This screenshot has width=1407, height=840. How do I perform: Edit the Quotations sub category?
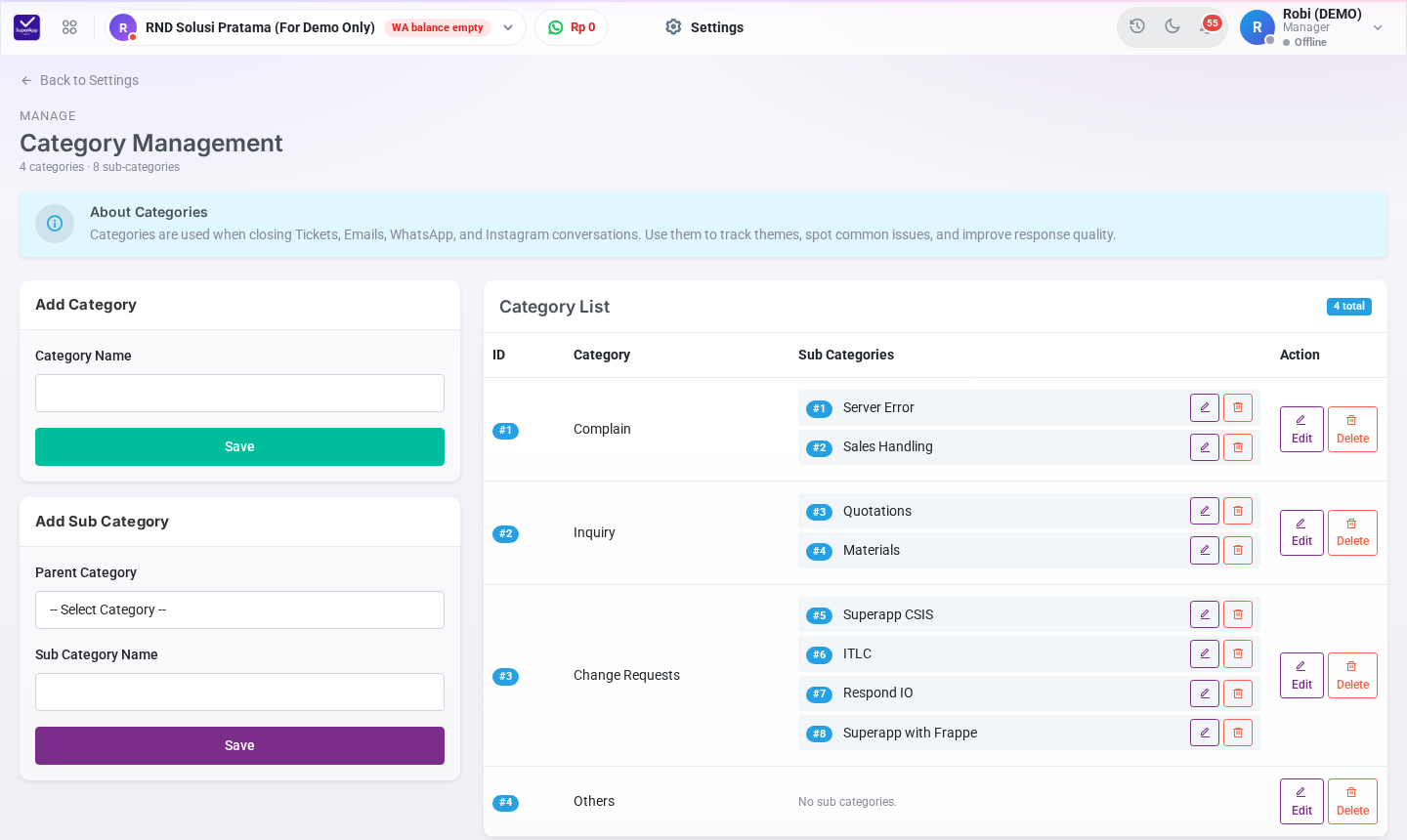point(1205,511)
